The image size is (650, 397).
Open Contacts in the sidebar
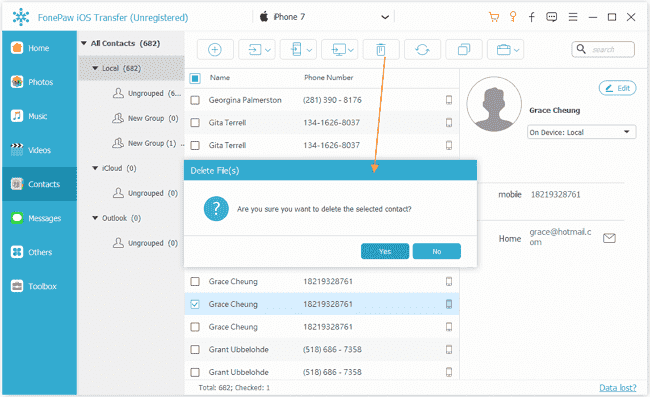tap(39, 184)
